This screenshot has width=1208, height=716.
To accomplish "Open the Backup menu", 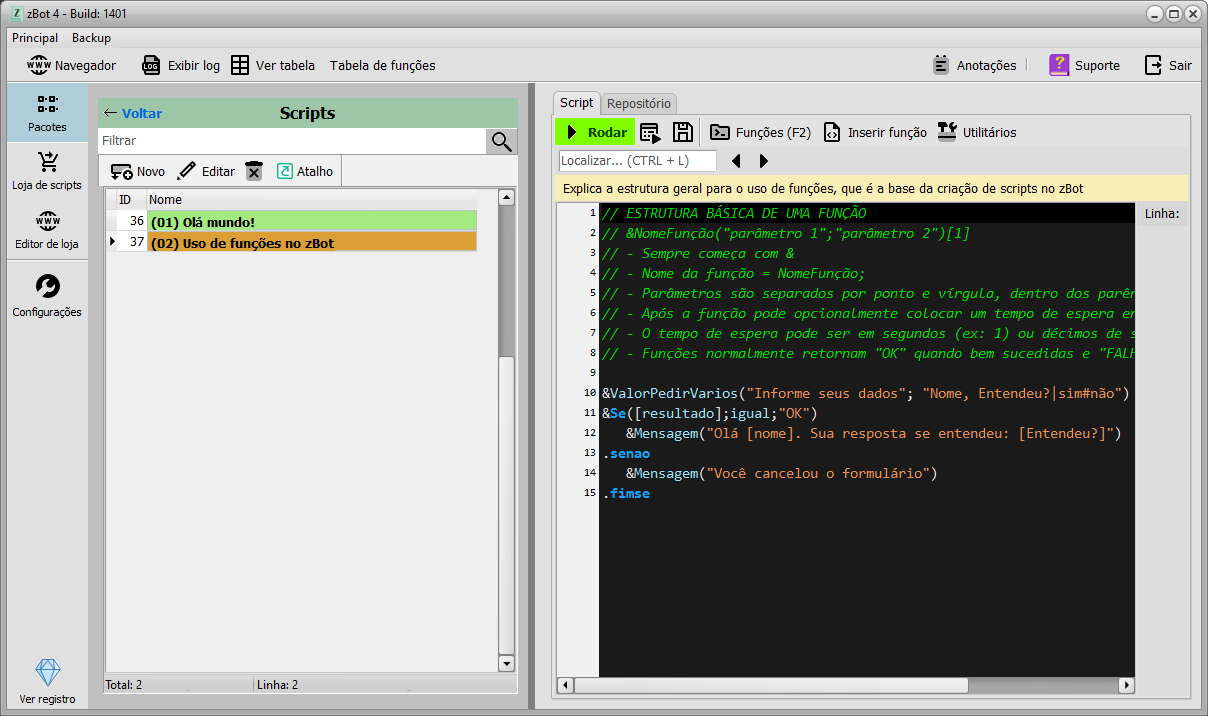I will click(91, 38).
